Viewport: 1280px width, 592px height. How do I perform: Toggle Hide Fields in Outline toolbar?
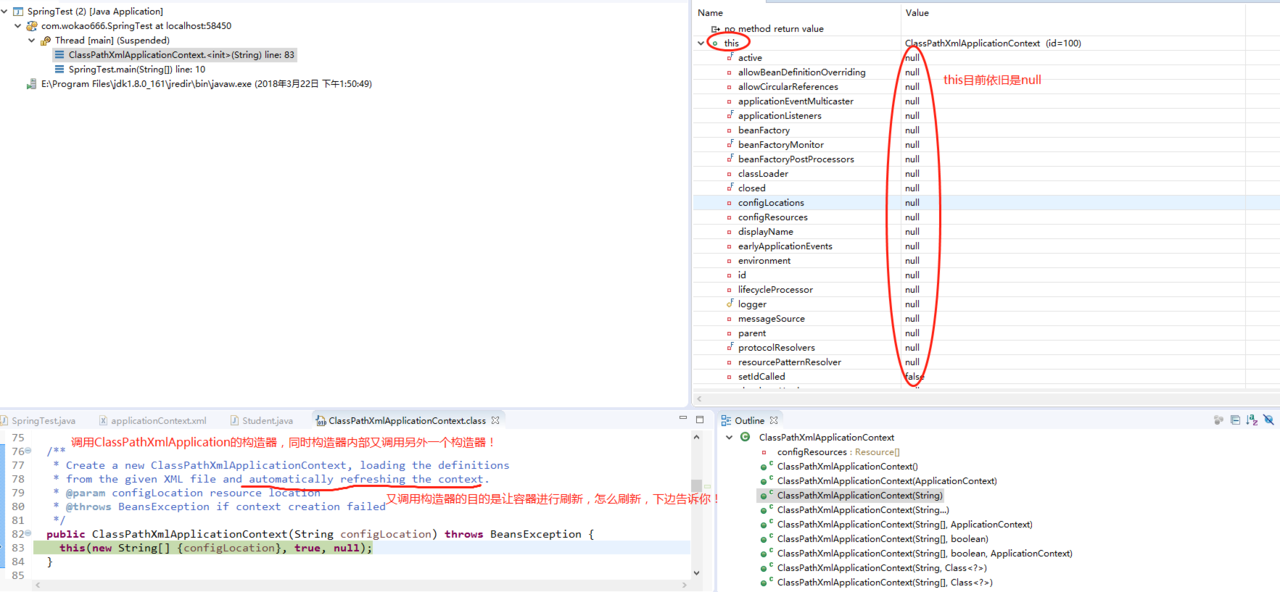pyautogui.click(x=1269, y=421)
